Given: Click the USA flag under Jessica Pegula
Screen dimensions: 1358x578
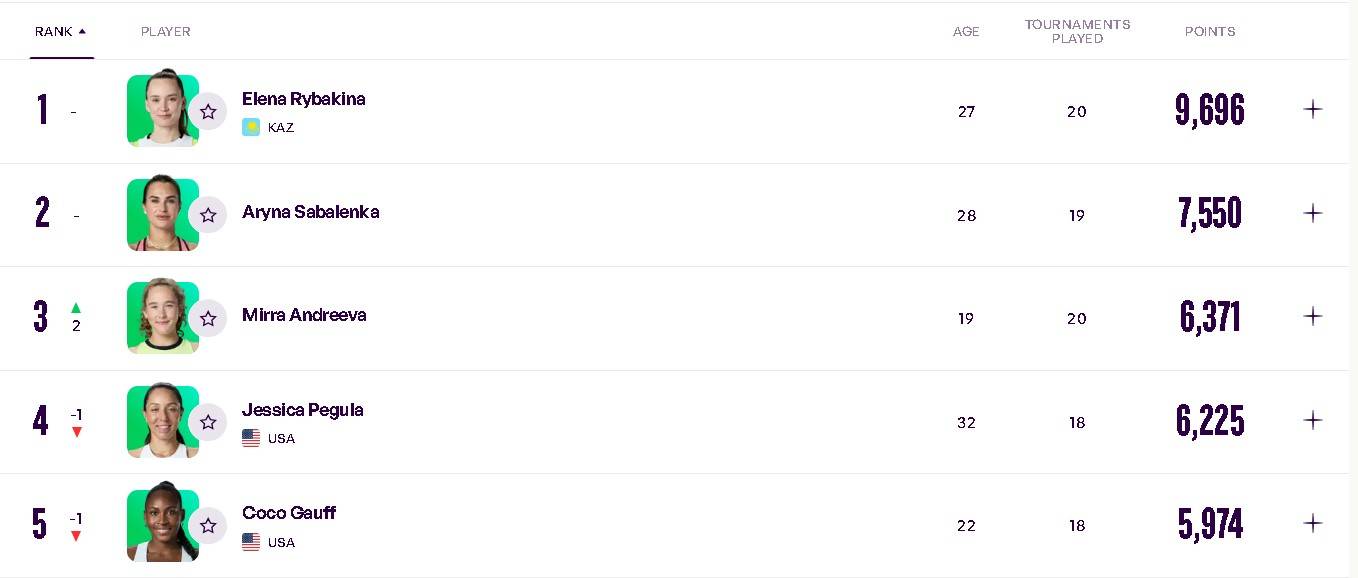Looking at the screenshot, I should (x=251, y=438).
